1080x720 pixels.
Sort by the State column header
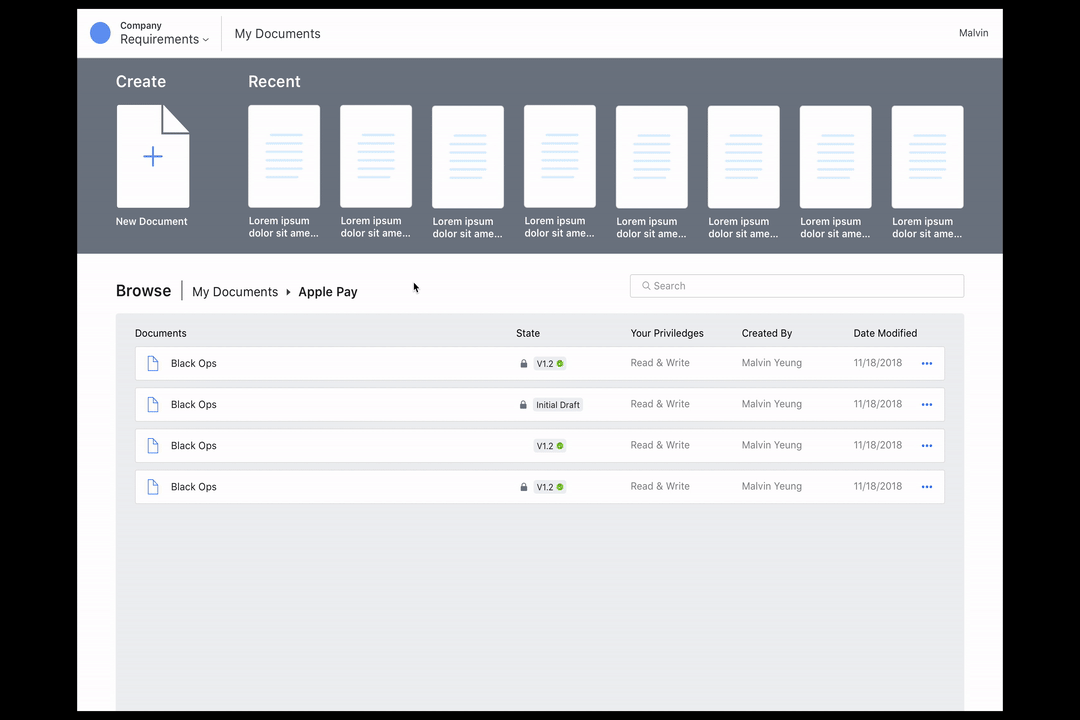pyautogui.click(x=528, y=333)
